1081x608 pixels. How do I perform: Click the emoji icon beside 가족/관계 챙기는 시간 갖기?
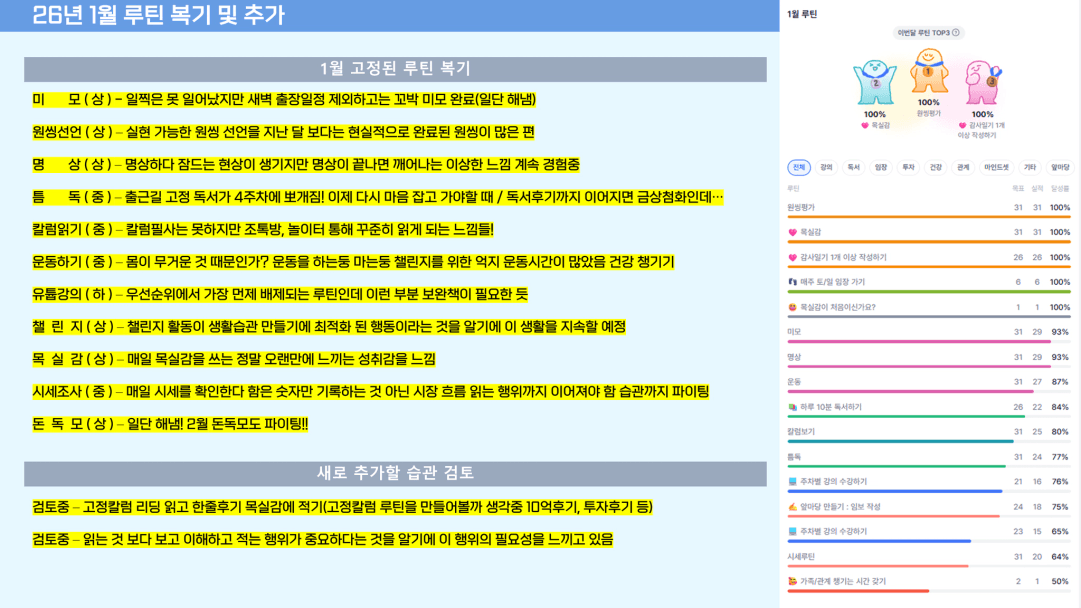tap(792, 581)
